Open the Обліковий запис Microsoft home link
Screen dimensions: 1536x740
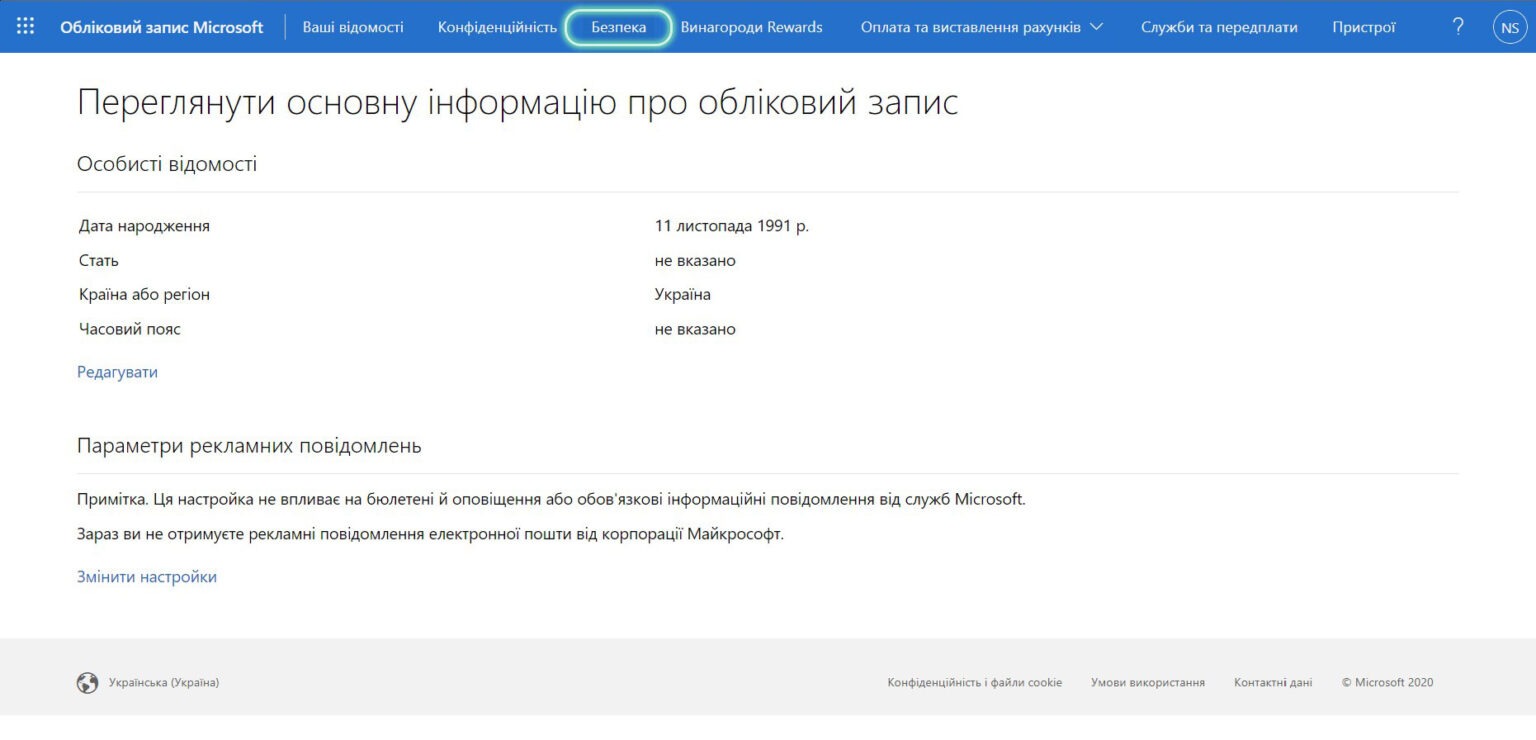pos(162,27)
